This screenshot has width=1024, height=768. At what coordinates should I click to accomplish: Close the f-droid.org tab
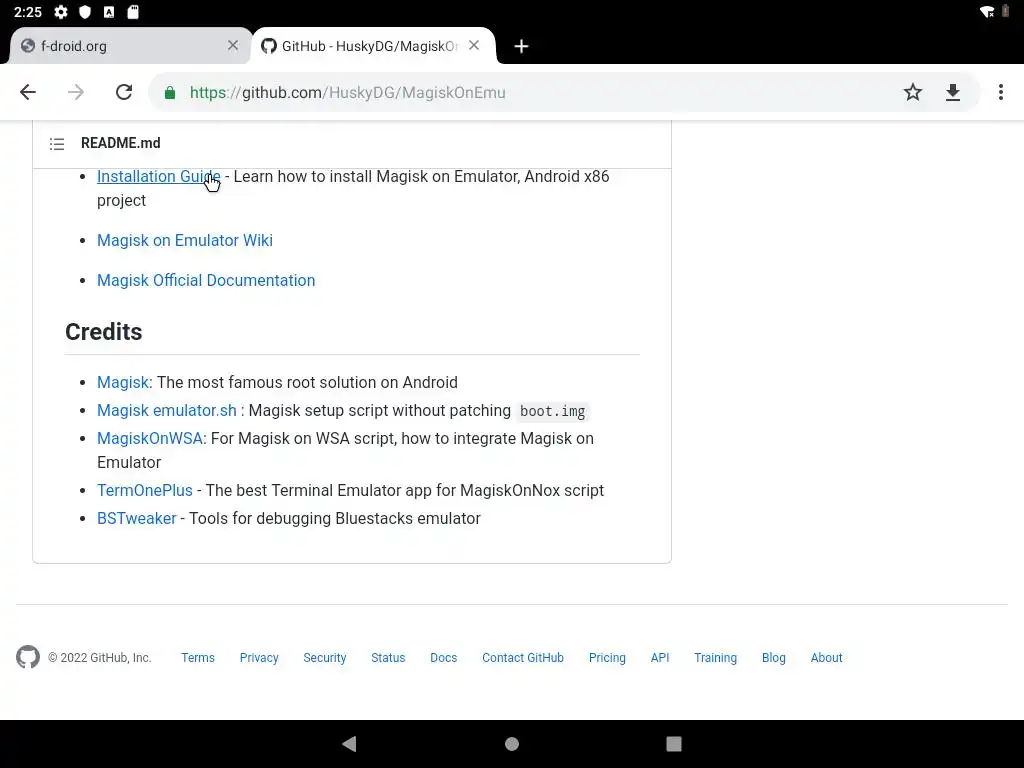pyautogui.click(x=233, y=45)
